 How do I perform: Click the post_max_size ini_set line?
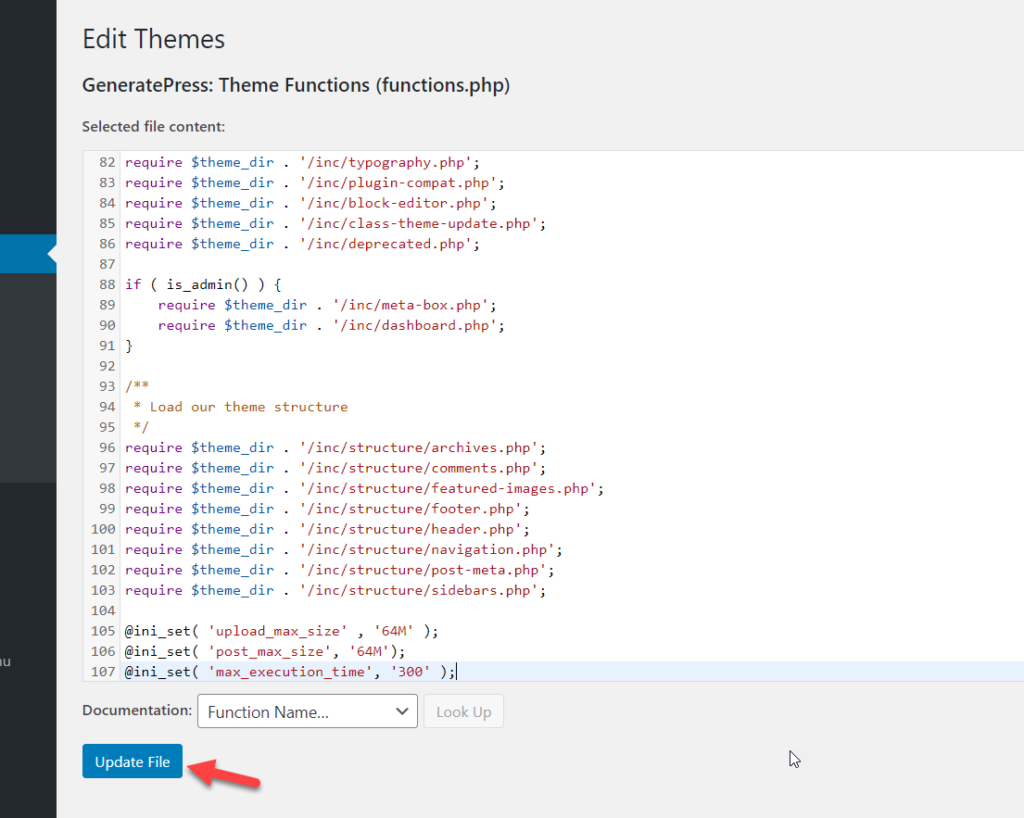coord(273,651)
